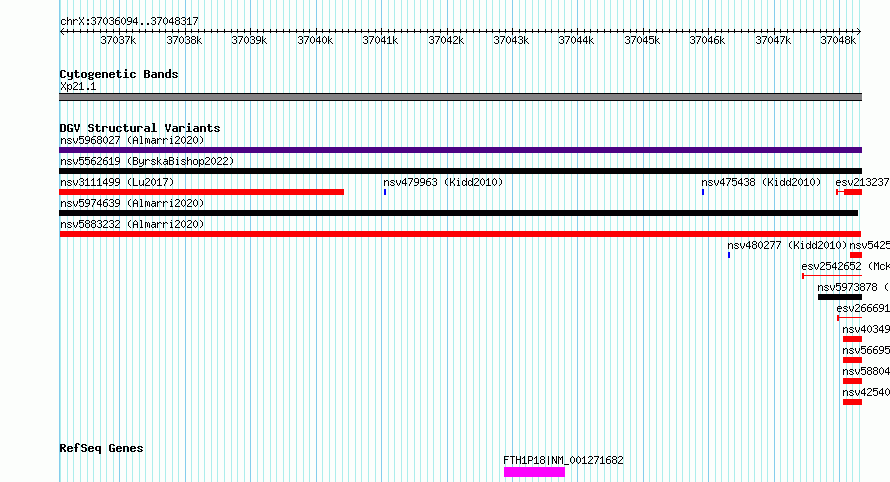Open the nsv58804 variant label

[866, 371]
